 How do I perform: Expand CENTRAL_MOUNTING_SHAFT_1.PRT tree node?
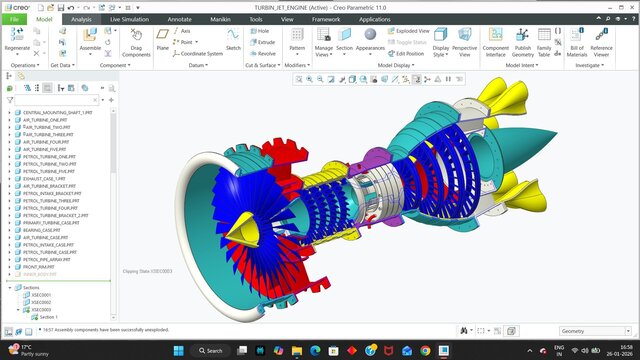pyautogui.click(x=10, y=113)
